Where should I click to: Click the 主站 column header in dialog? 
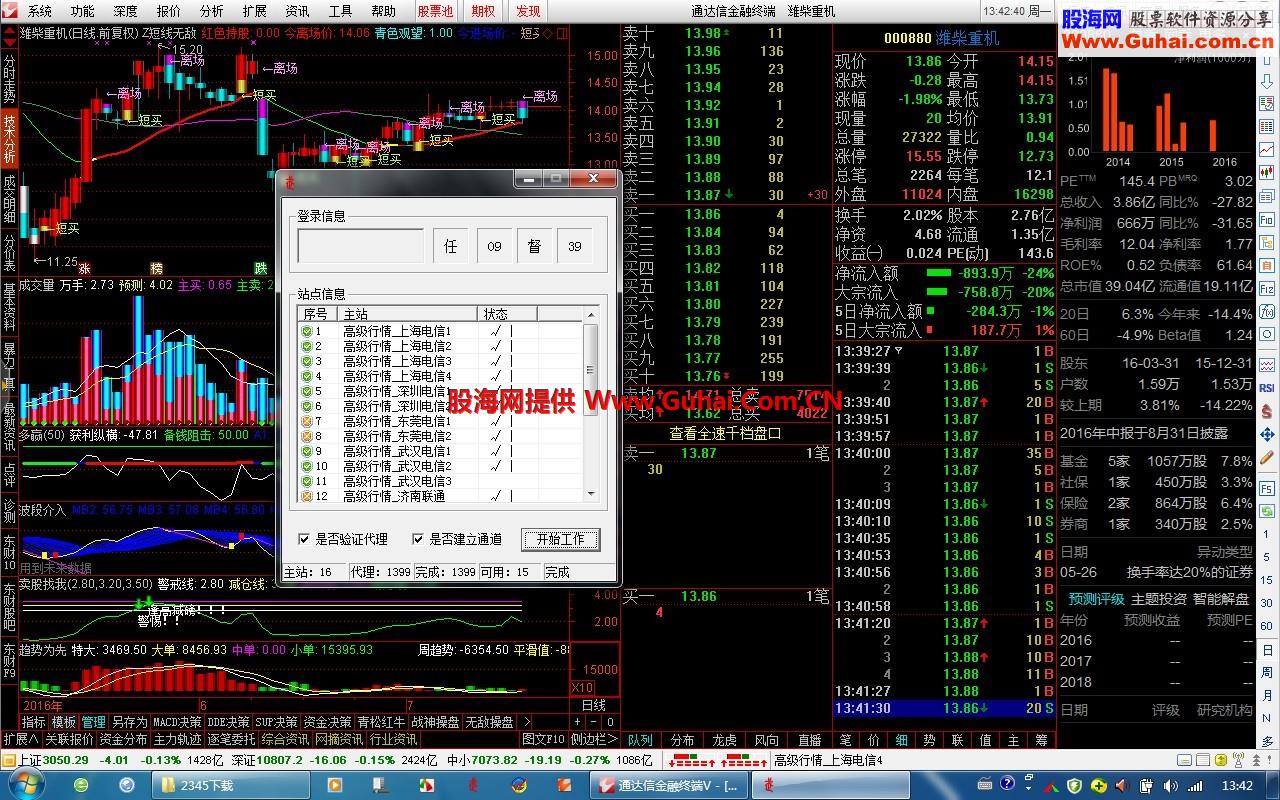(407, 314)
